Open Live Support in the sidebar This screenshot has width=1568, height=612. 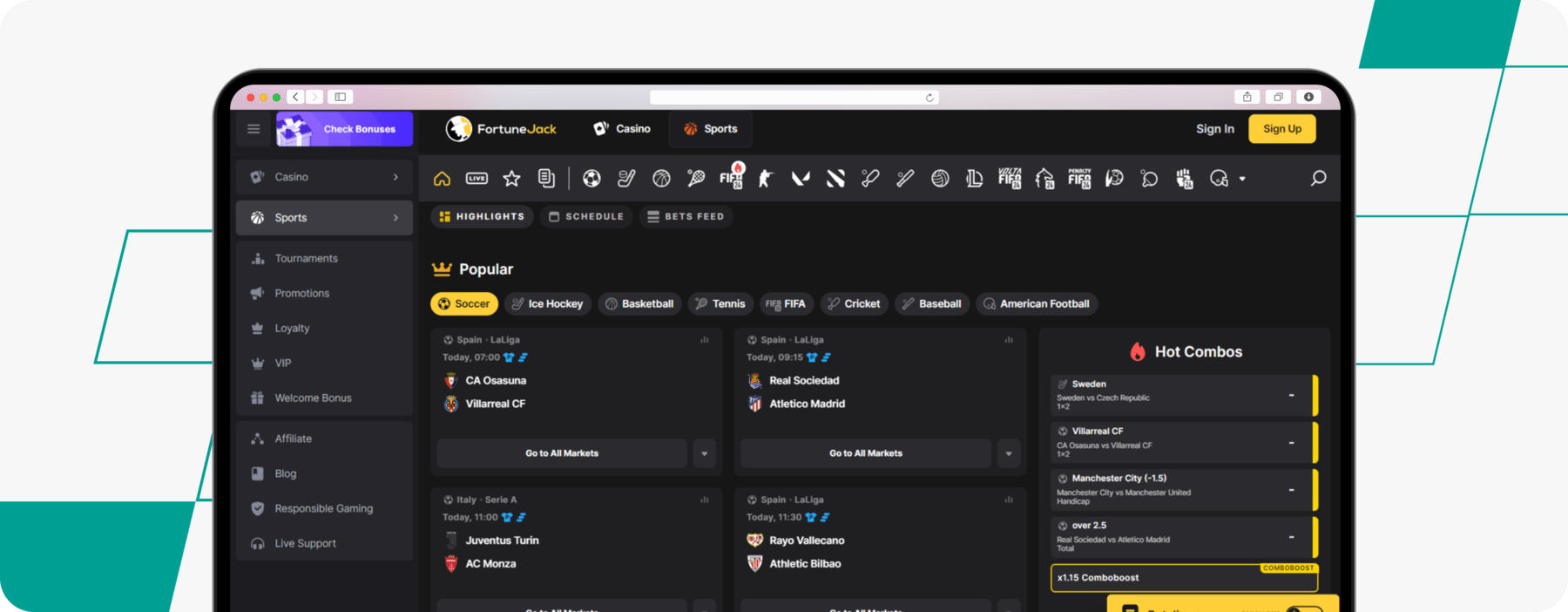coord(324,543)
